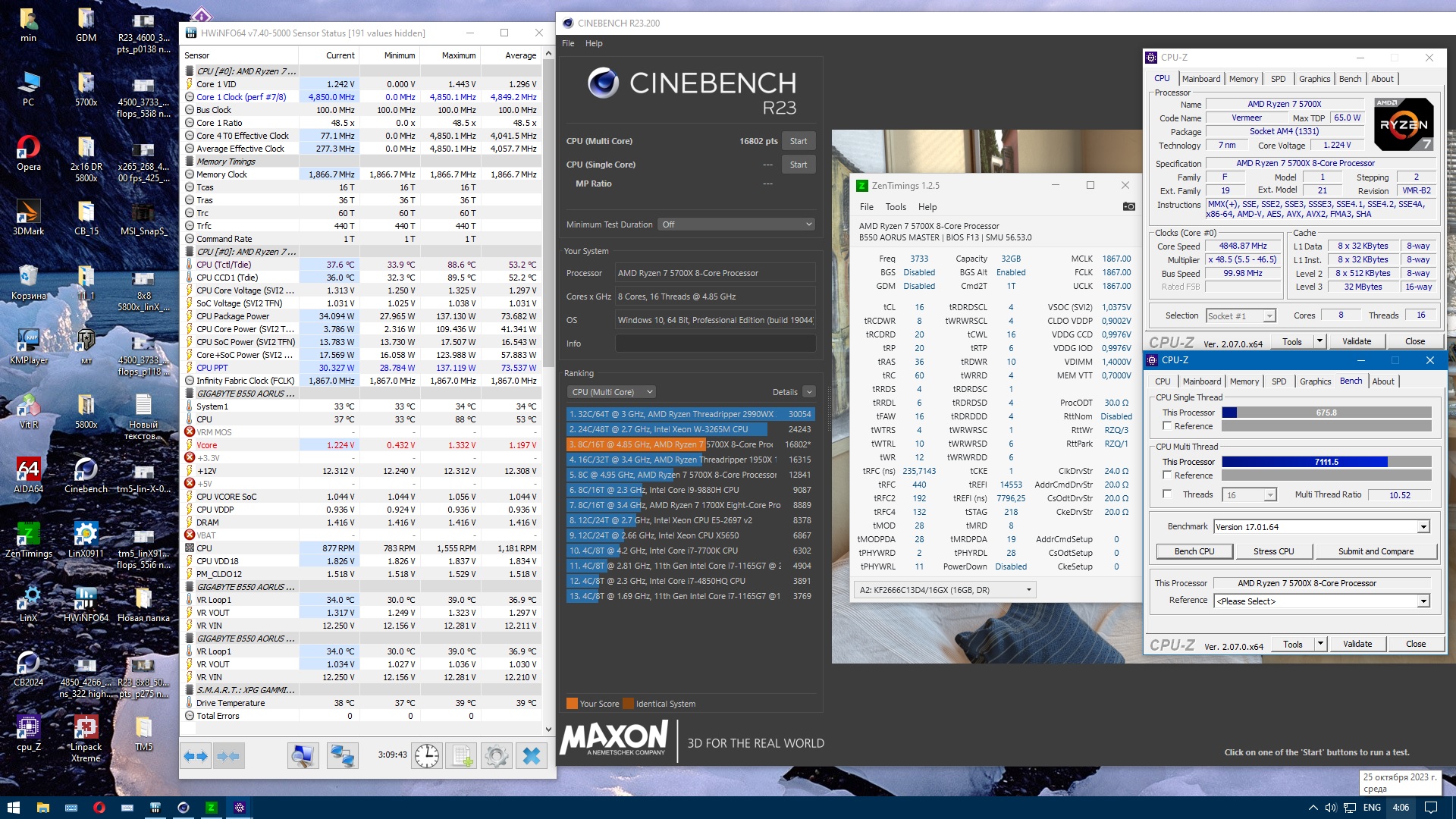Open the Reference <Please Select> dropdown
This screenshot has width=1456, height=819.
(x=1322, y=601)
